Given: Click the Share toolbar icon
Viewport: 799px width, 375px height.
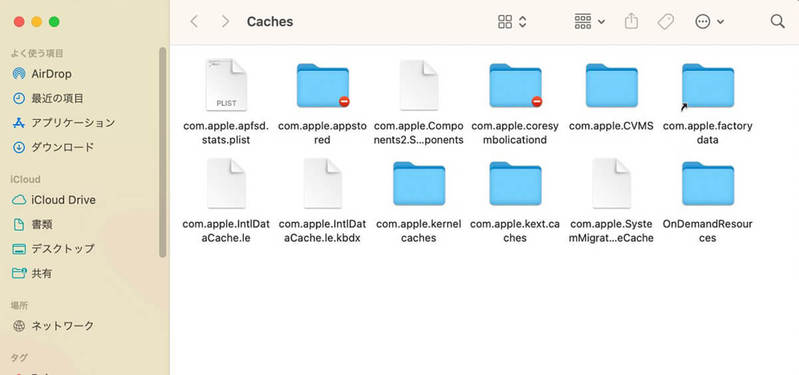Looking at the screenshot, I should (x=631, y=21).
